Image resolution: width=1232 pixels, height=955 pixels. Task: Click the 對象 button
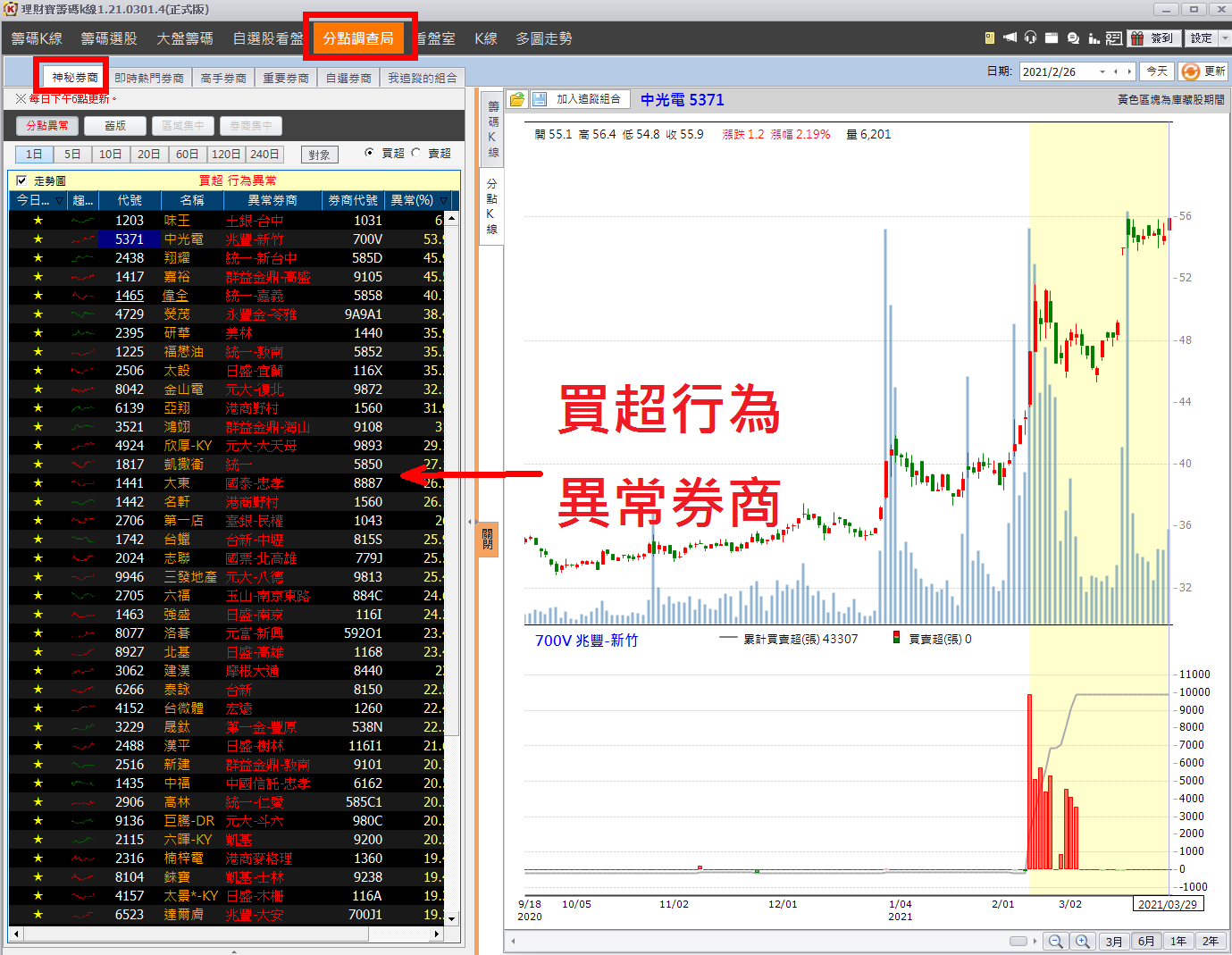click(320, 155)
